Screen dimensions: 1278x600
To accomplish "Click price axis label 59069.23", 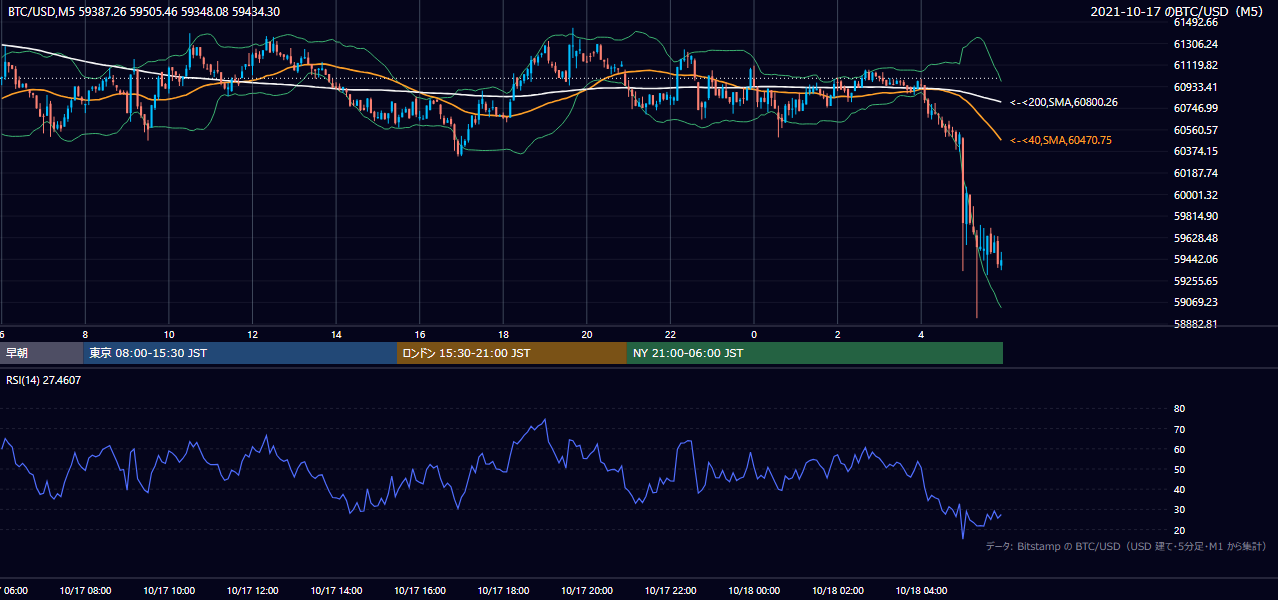I will [1195, 302].
